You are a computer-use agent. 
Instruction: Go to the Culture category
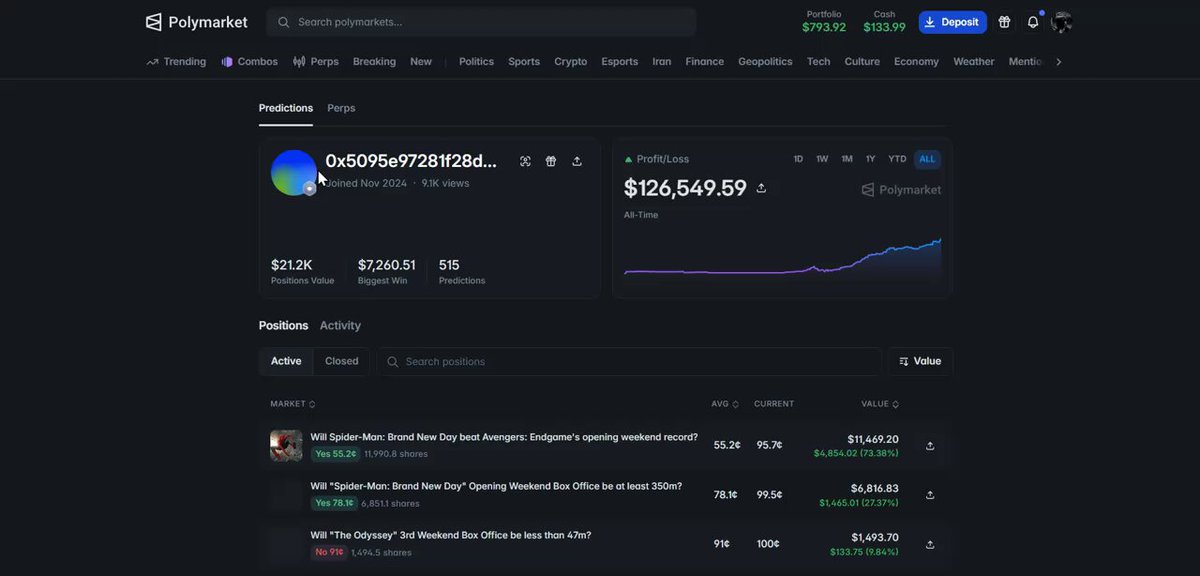click(862, 62)
